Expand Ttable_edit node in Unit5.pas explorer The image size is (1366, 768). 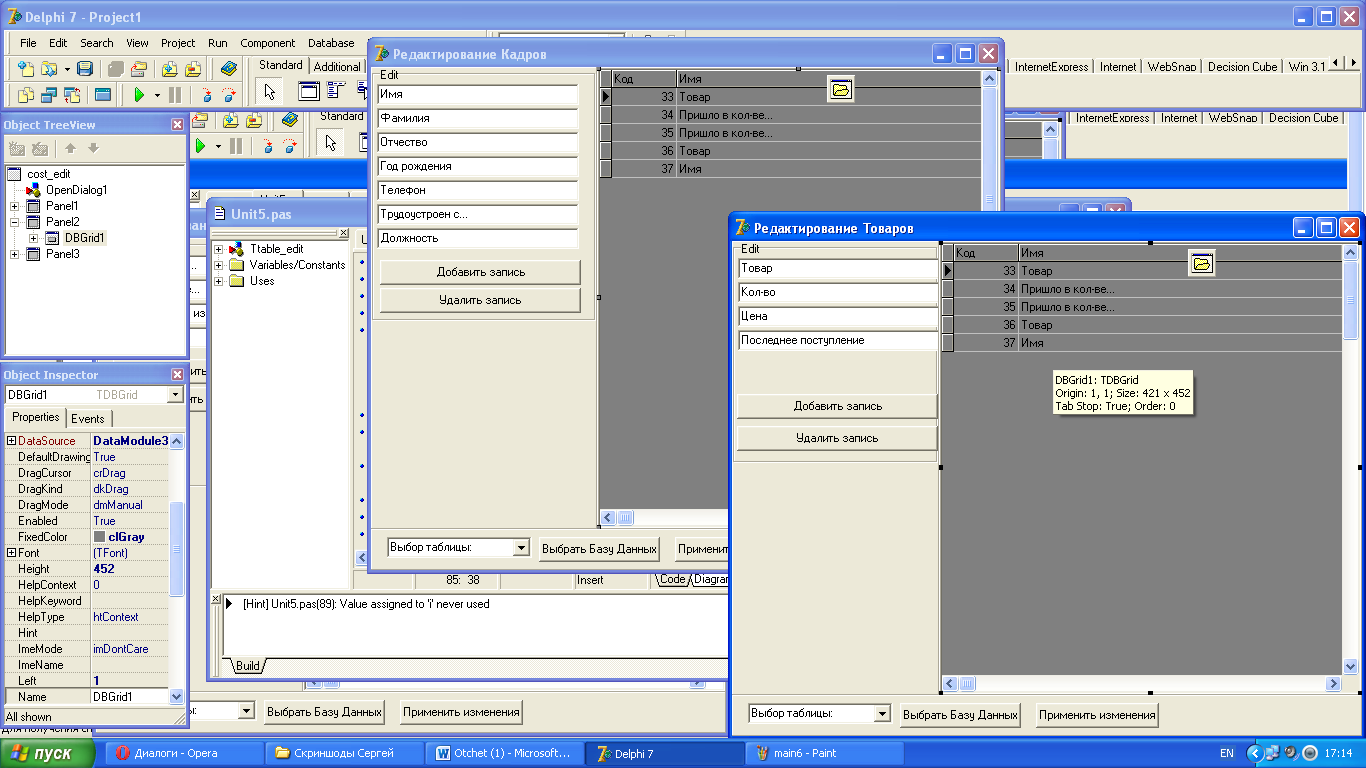(219, 249)
